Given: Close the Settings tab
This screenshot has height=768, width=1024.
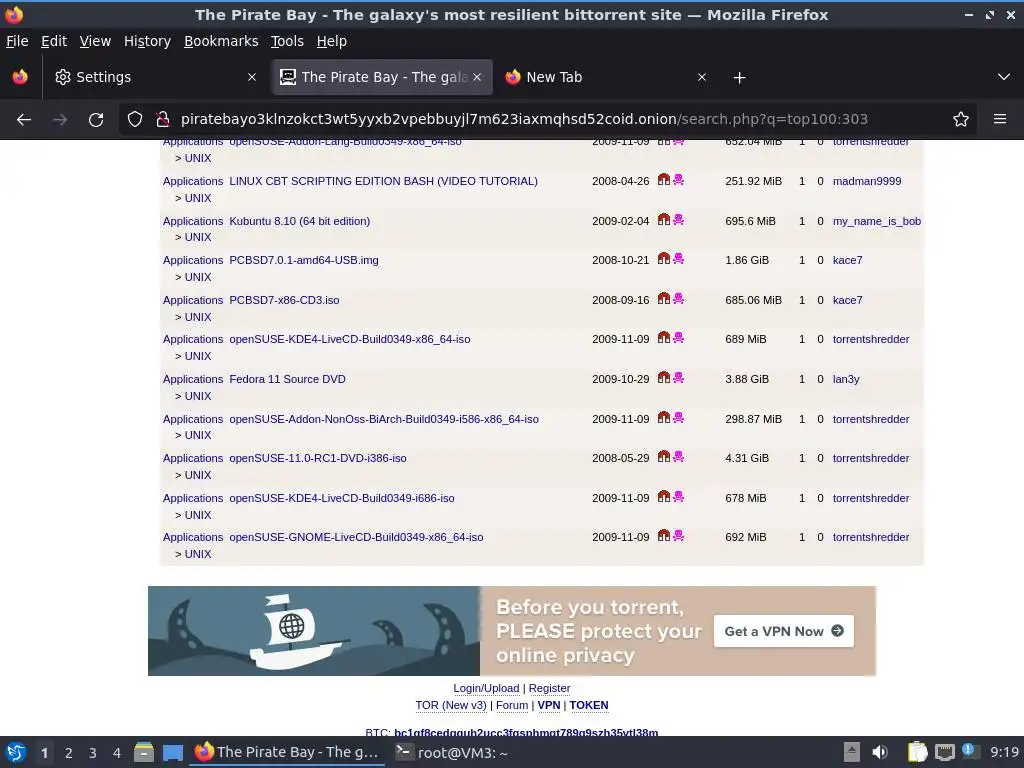Looking at the screenshot, I should point(251,77).
